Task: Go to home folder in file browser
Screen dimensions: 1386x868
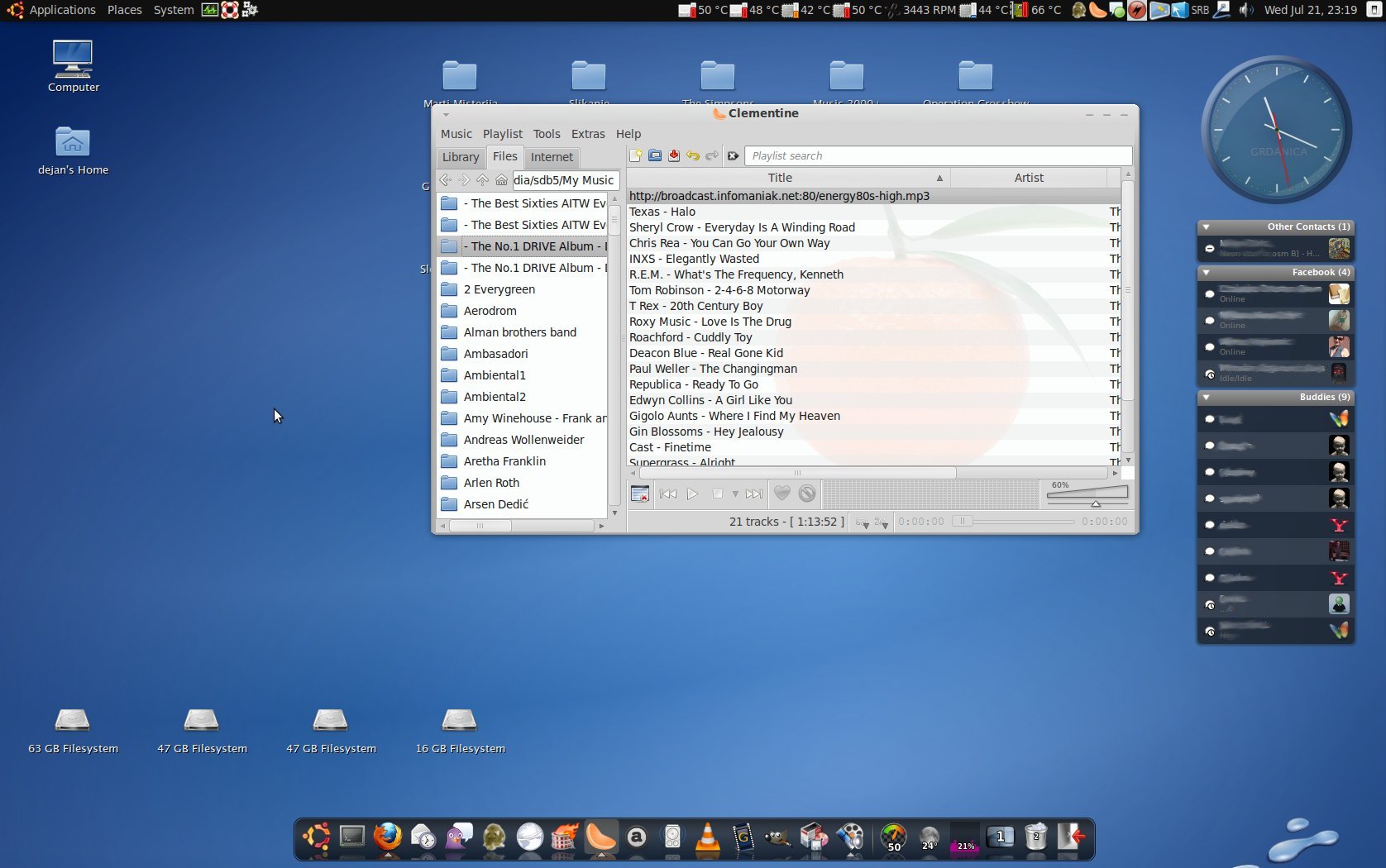Action: tap(501, 179)
